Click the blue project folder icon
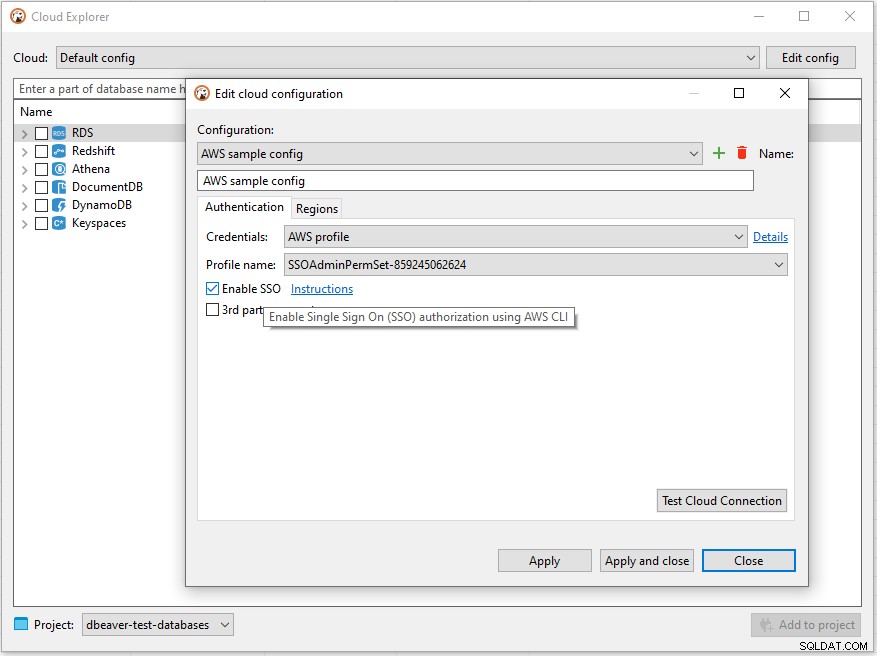Screen dimensions: 877x656 coord(21,624)
